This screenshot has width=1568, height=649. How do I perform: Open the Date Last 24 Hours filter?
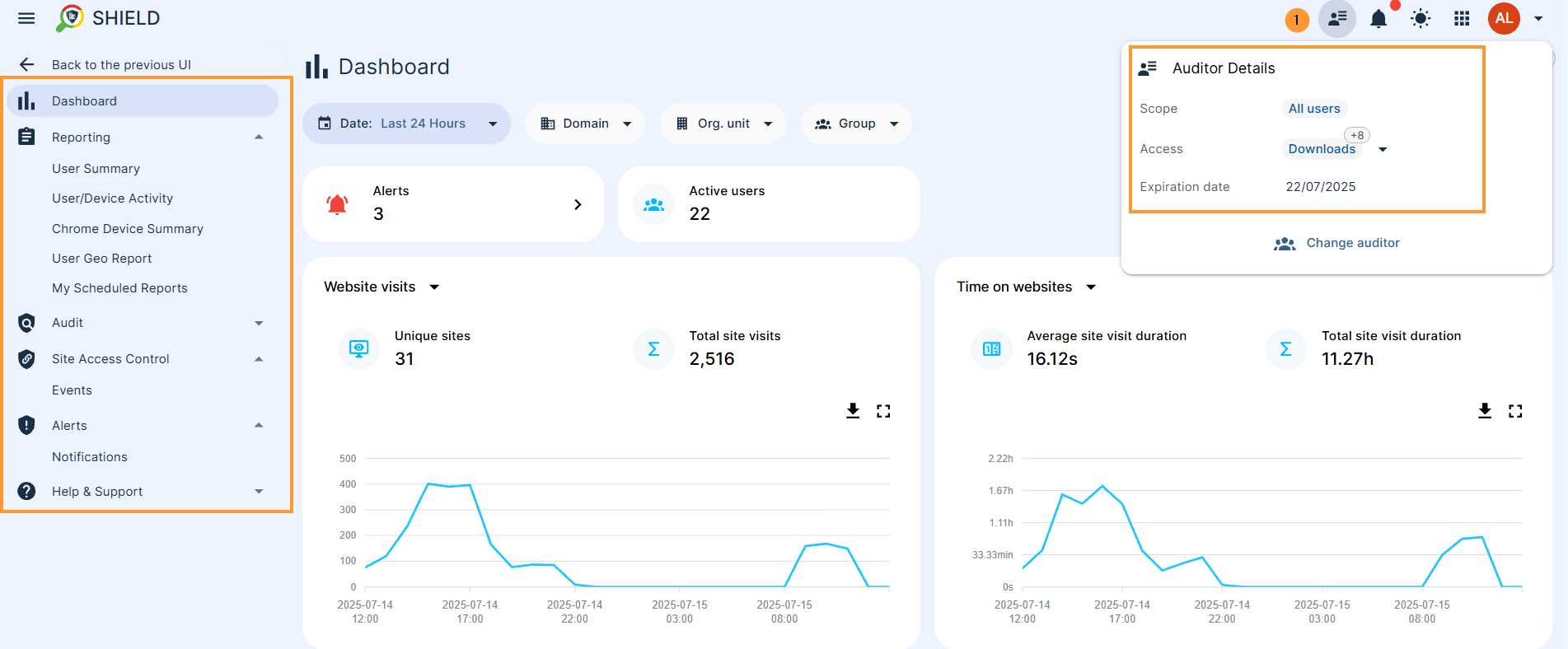click(407, 124)
